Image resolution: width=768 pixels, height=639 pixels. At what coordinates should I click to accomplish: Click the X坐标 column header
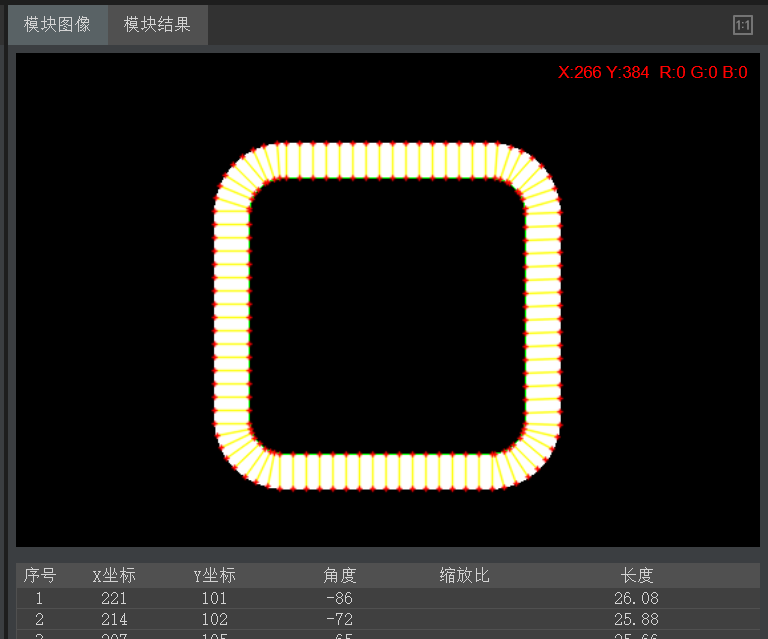[114, 575]
